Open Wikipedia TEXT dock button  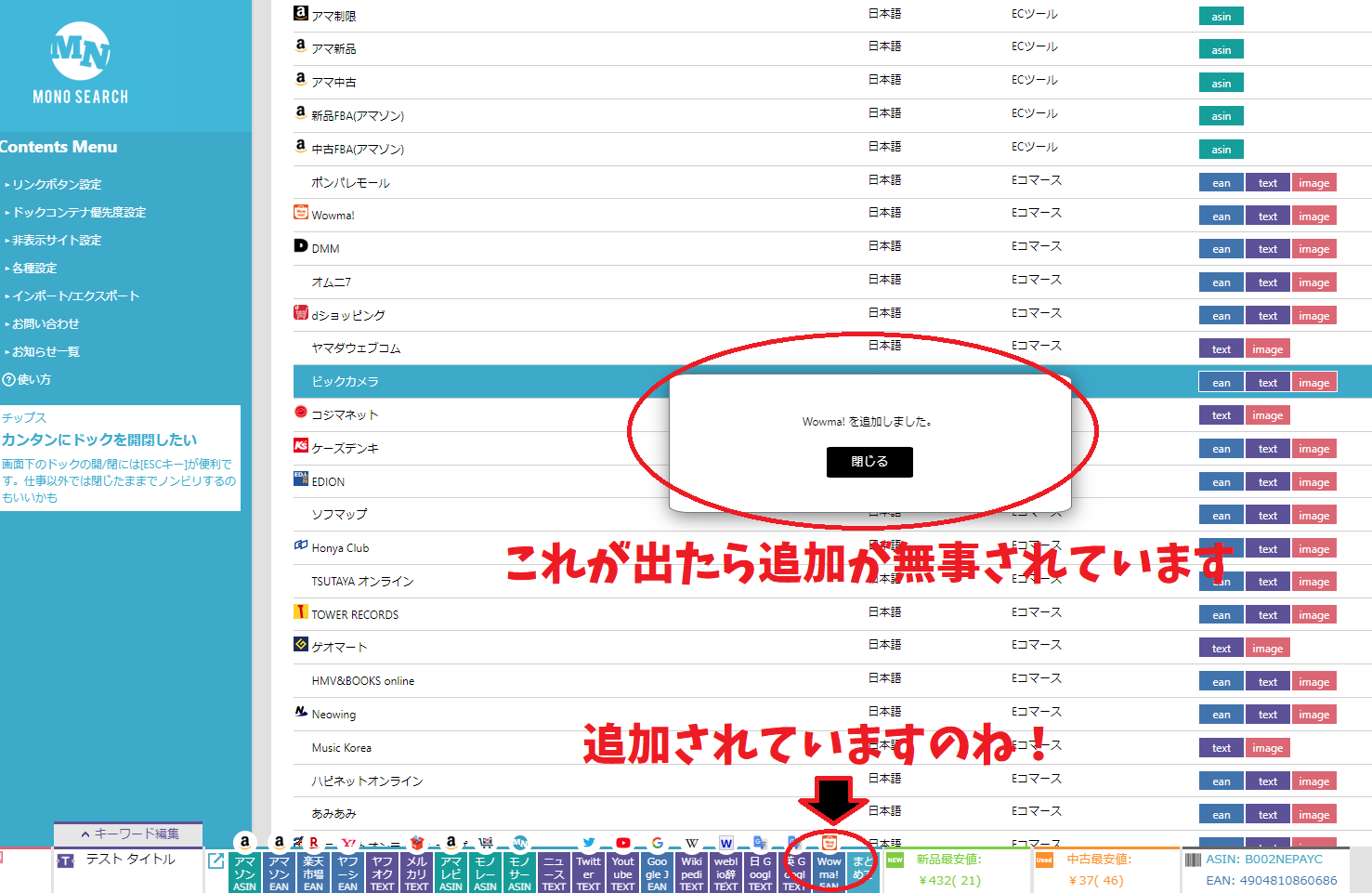tap(691, 873)
